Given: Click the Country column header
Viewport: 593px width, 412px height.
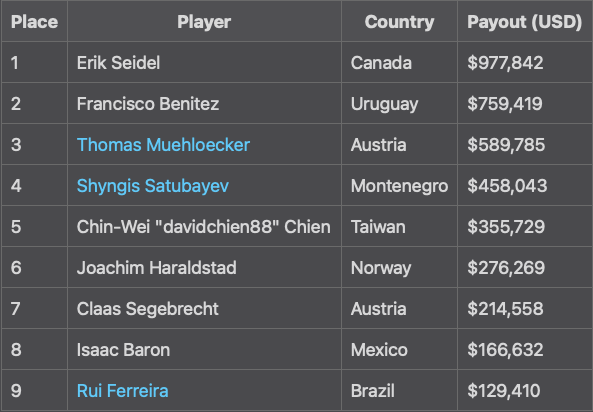Looking at the screenshot, I should [x=399, y=21].
